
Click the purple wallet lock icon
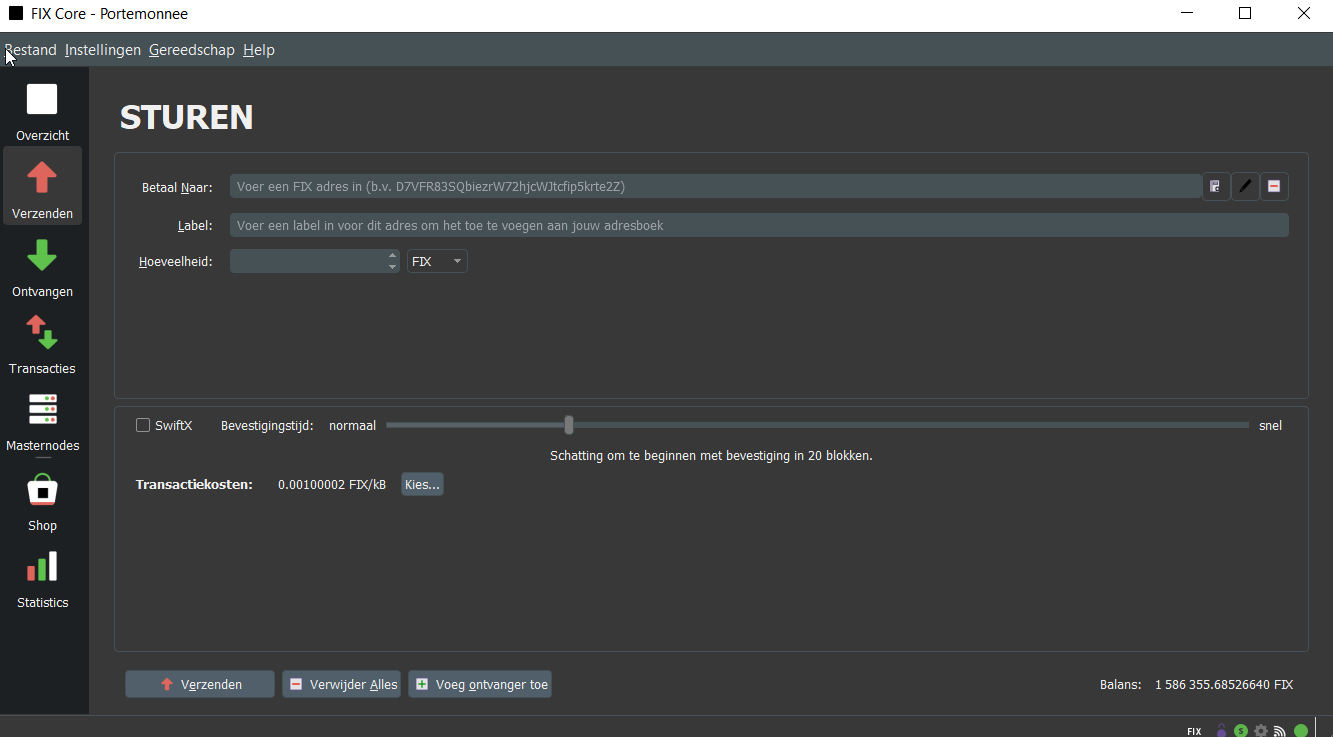click(1221, 730)
